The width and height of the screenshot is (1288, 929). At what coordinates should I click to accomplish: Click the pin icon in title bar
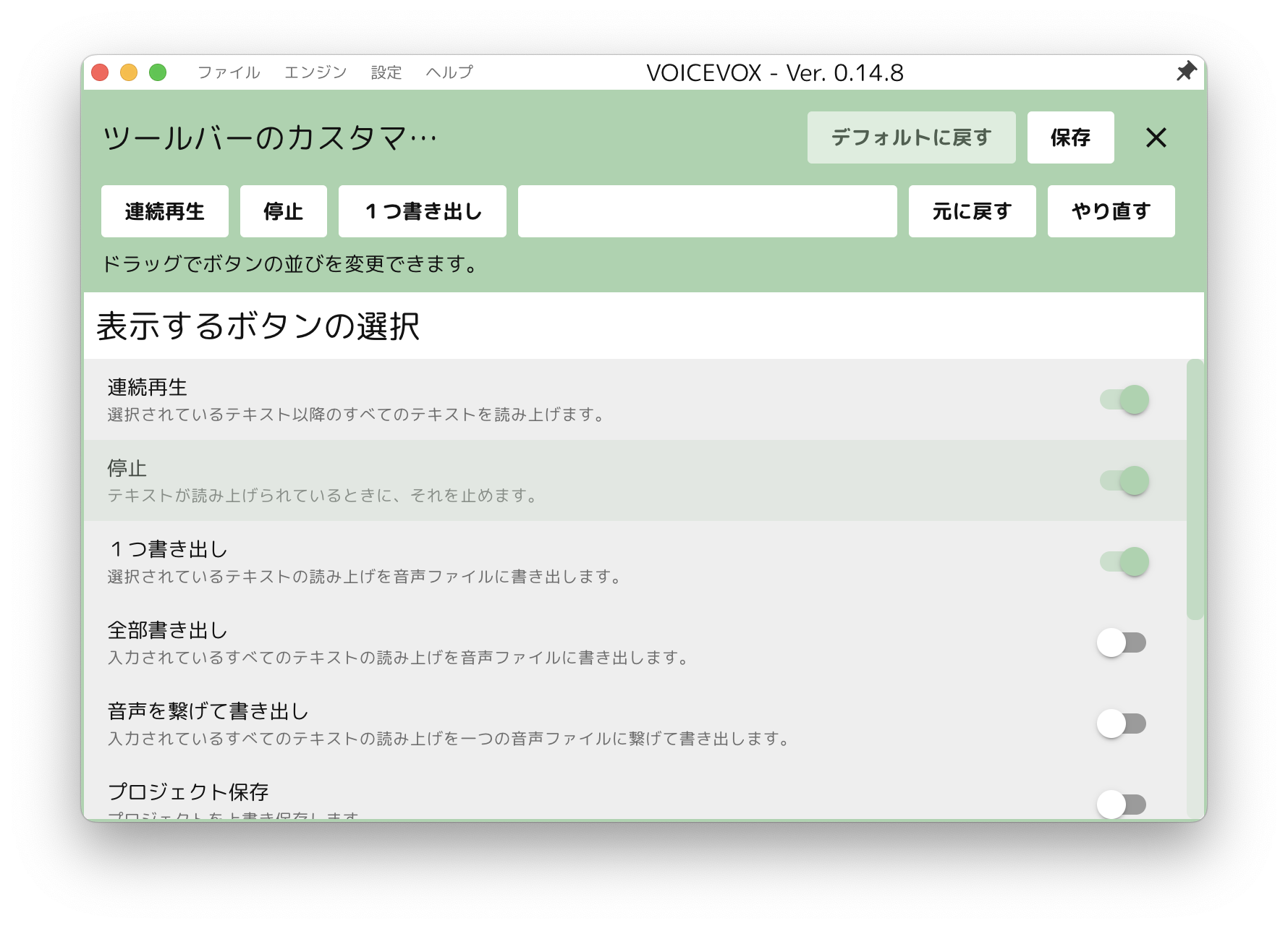1186,72
